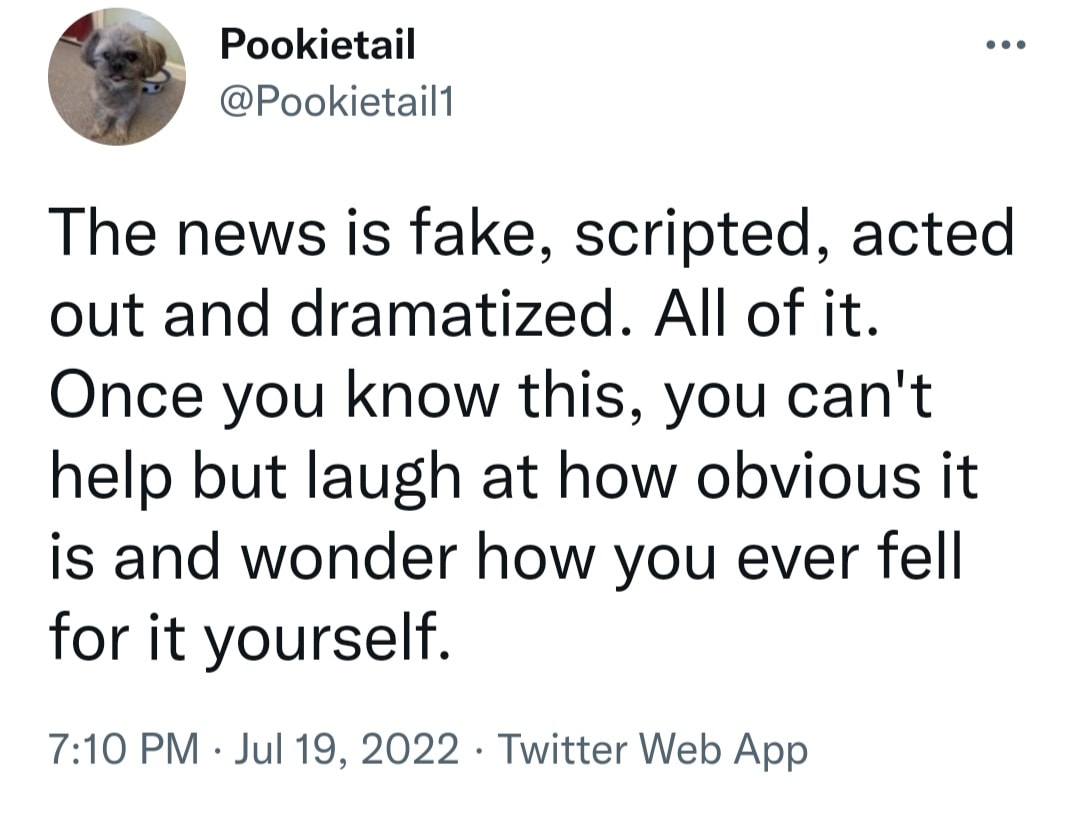Screen dimensions: 1080x821
Task: Open the Pookietail display name link
Action: point(316,44)
